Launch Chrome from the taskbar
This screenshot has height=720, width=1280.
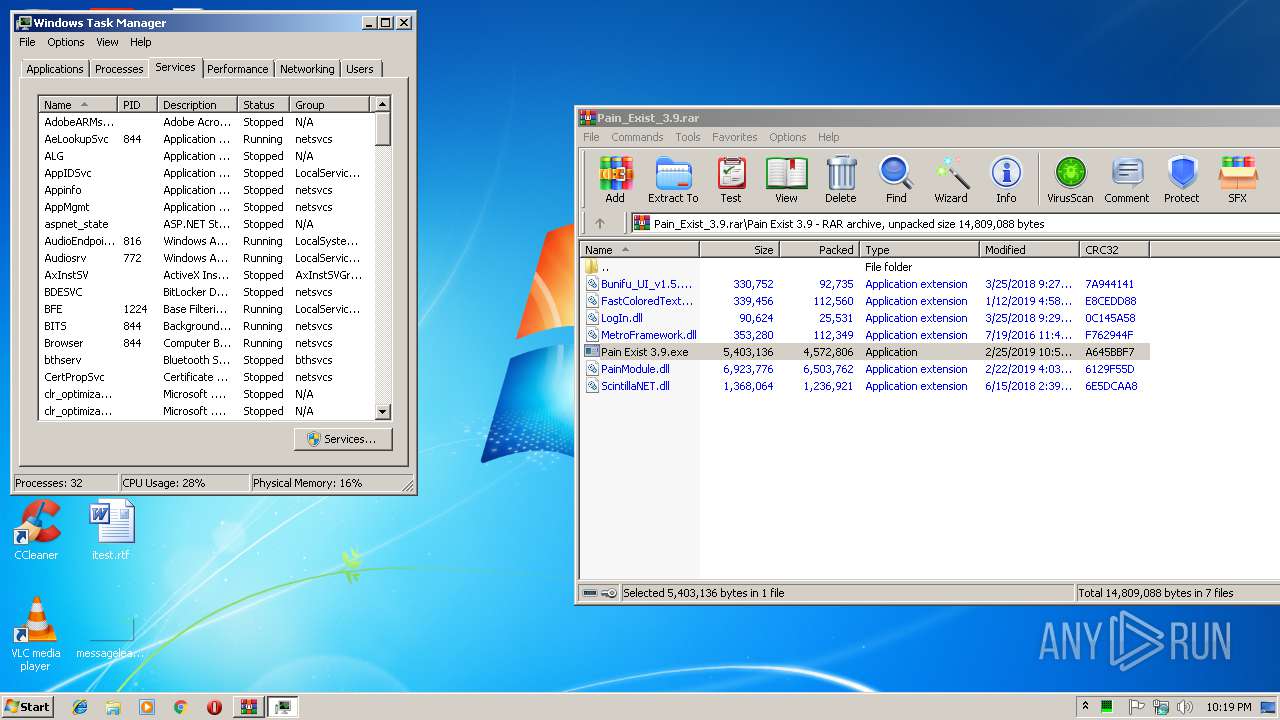(x=180, y=707)
